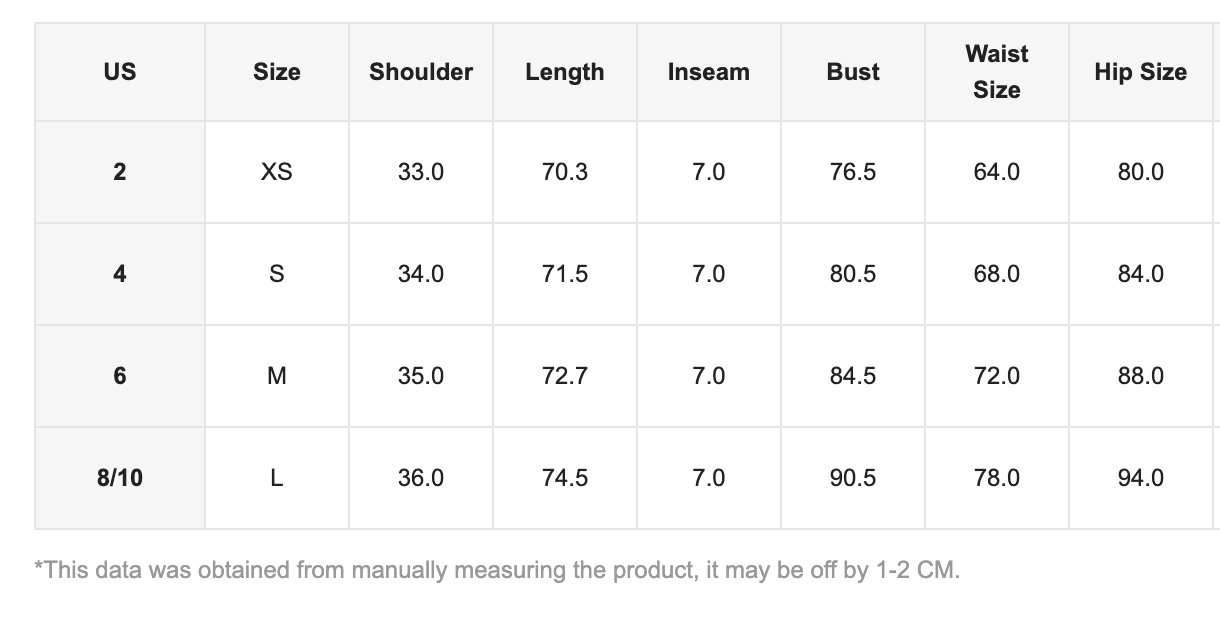This screenshot has width=1220, height=624.
Task: Select the 74.5 length value for L
Action: [565, 478]
